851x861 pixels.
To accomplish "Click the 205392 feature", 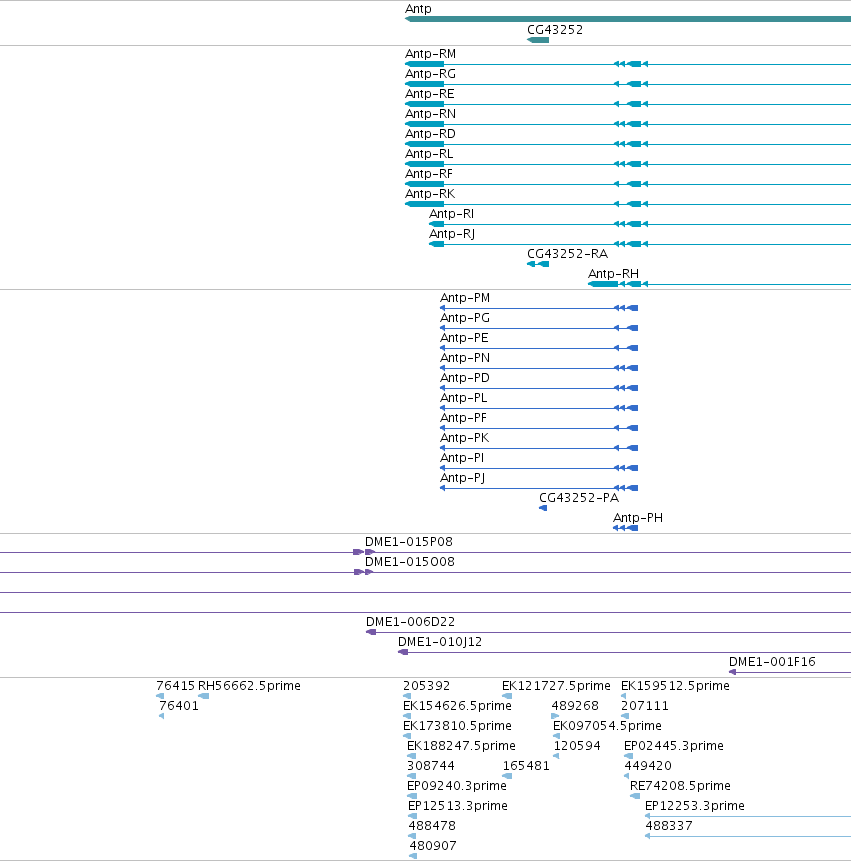I will point(407,696).
